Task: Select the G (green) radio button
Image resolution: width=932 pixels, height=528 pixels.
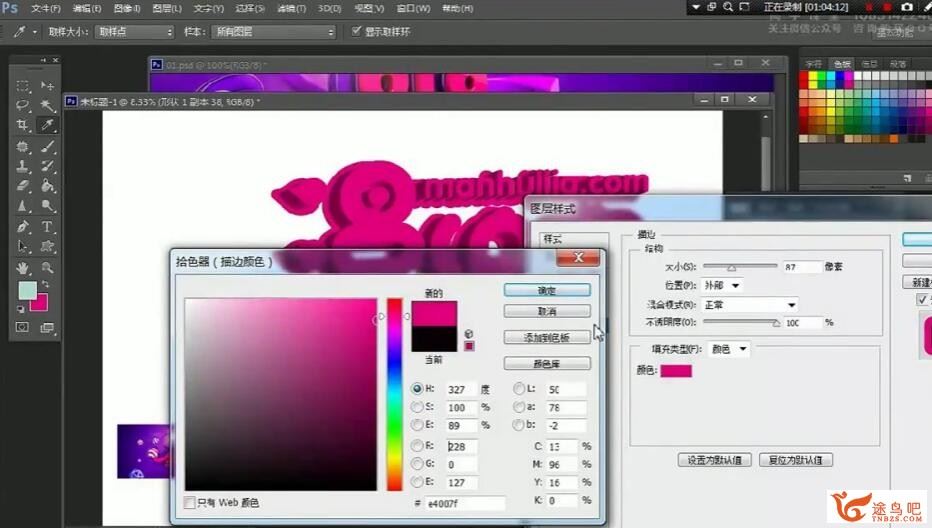Action: point(417,463)
